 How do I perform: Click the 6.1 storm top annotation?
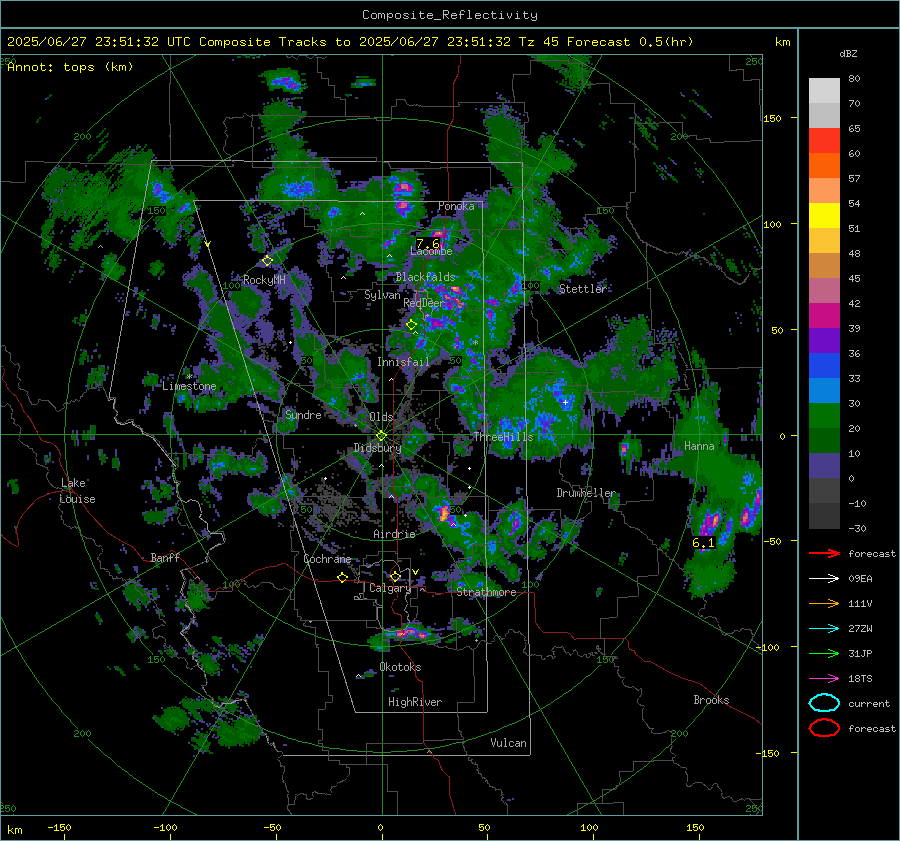tap(703, 542)
